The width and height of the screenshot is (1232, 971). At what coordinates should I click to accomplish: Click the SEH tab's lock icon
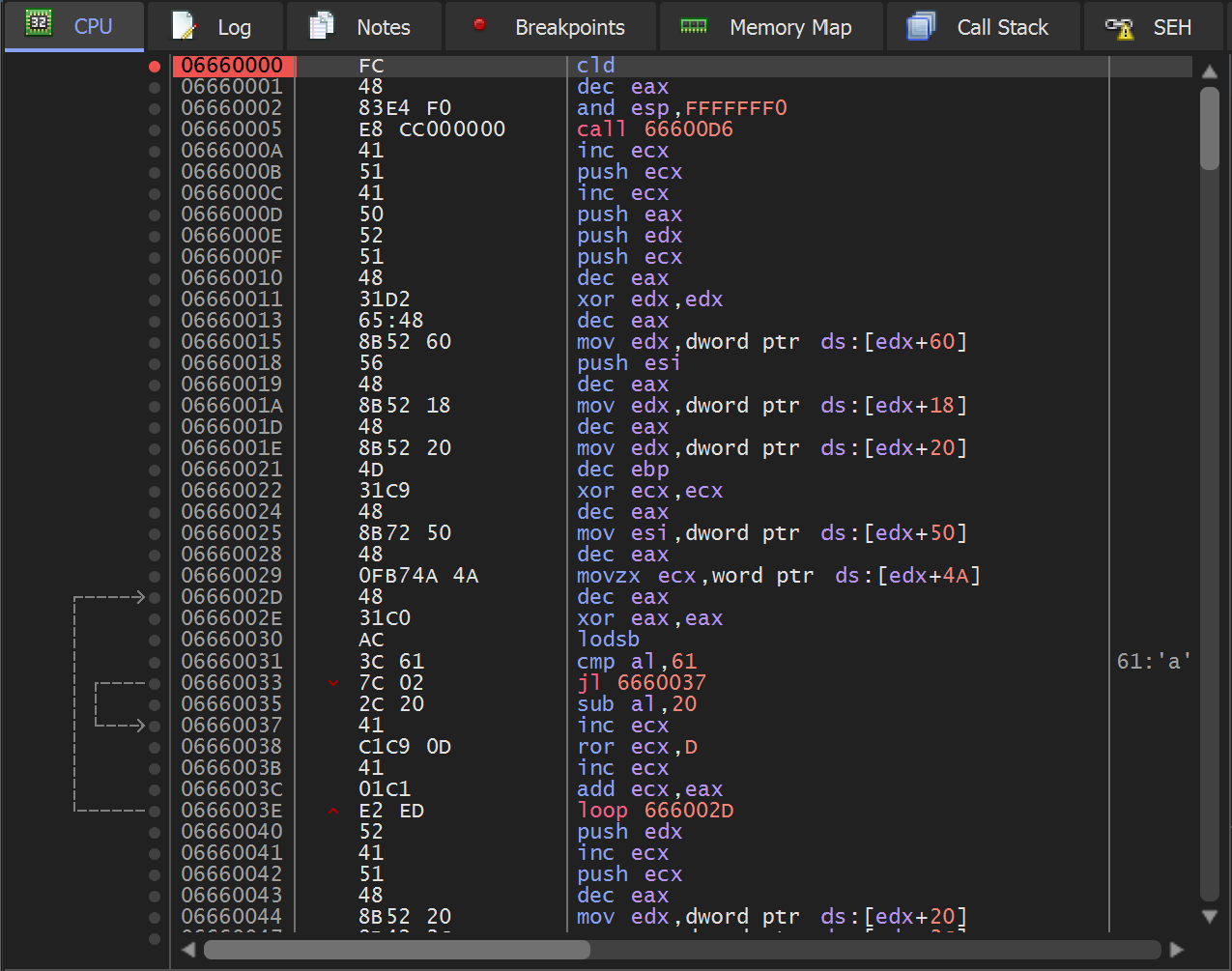[x=1119, y=28]
